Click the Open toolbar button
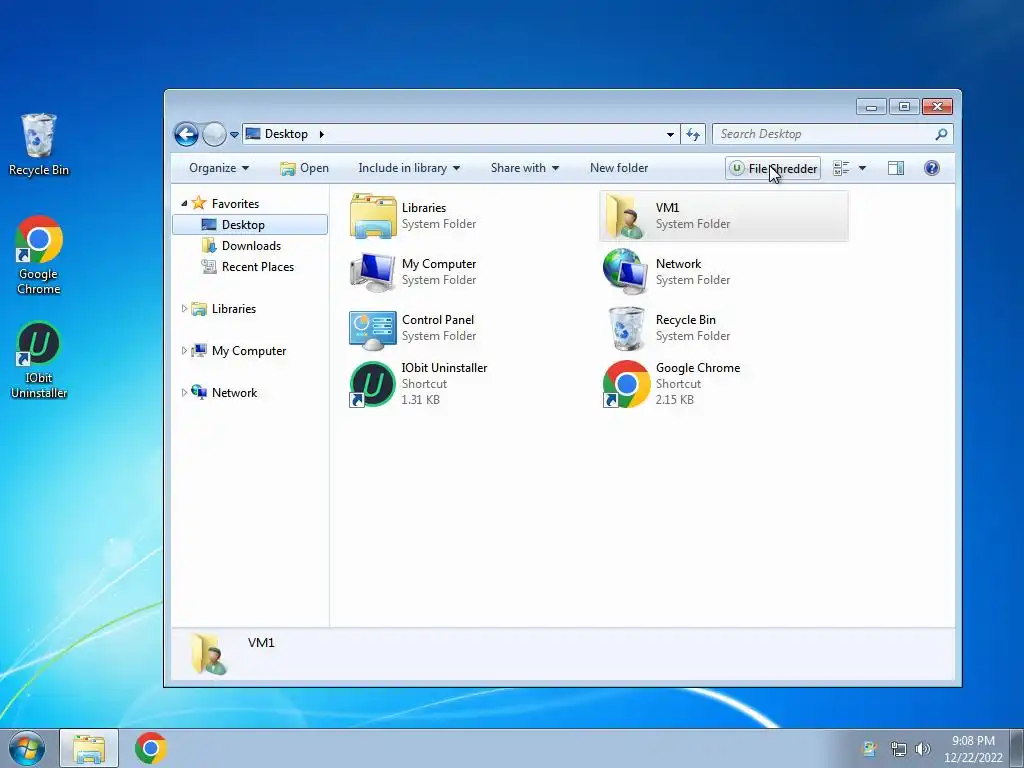 (304, 168)
